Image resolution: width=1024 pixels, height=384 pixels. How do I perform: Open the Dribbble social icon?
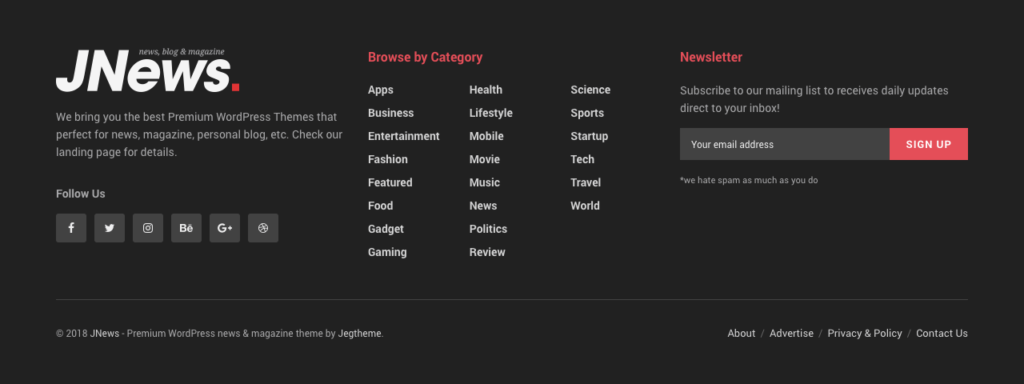point(263,228)
